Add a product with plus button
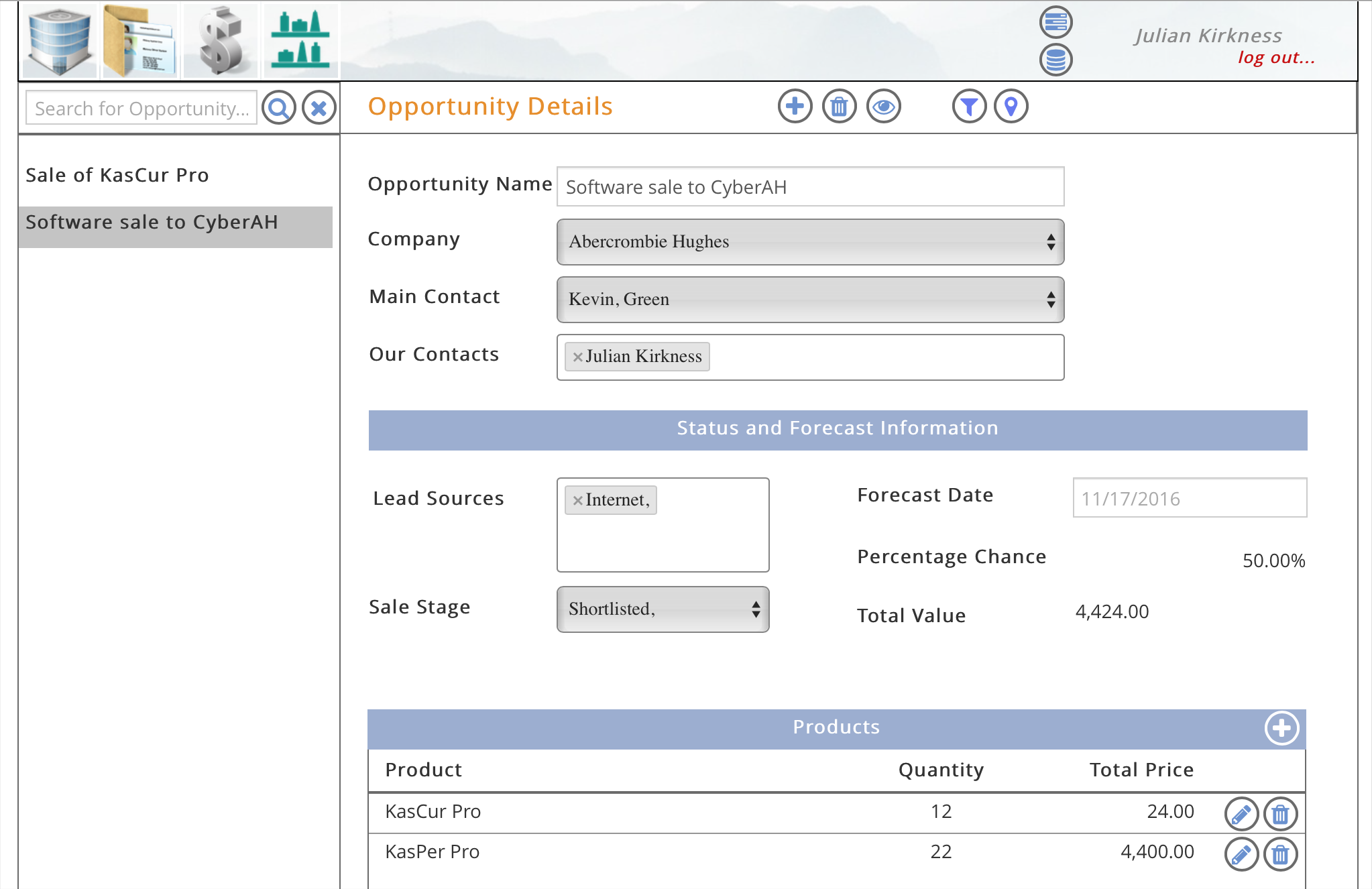 1281,728
